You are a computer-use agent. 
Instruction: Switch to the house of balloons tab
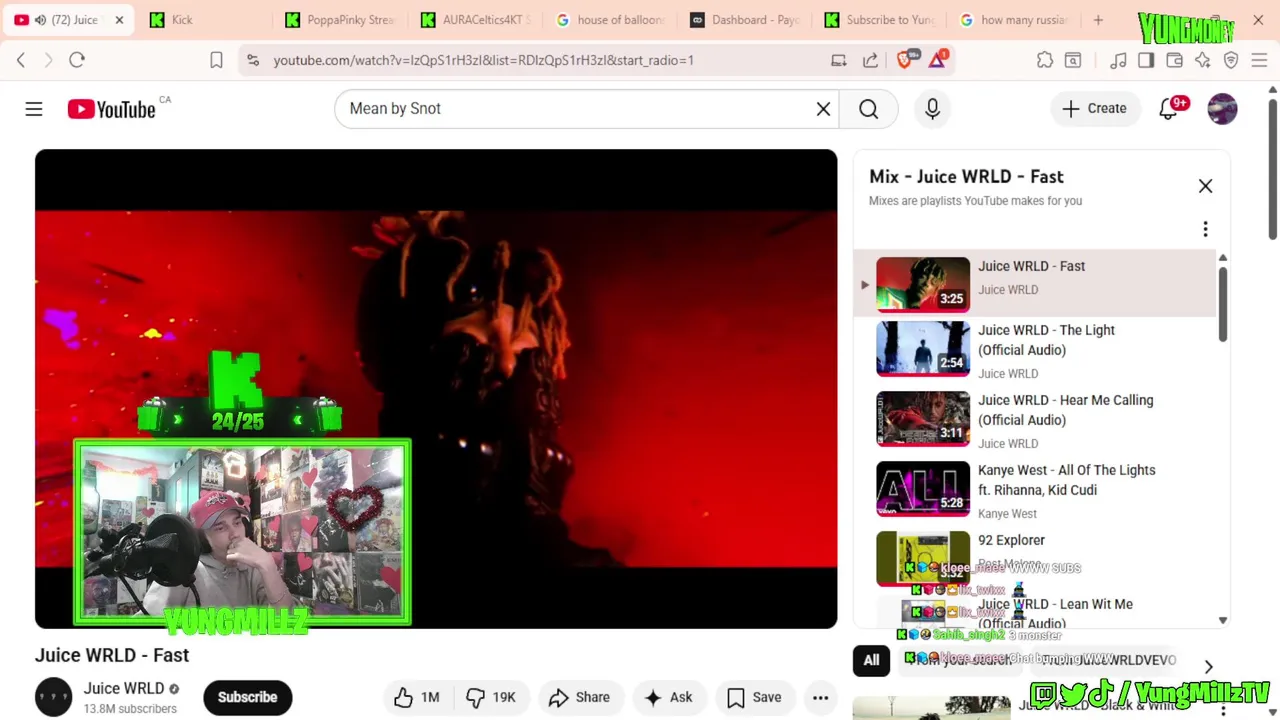coord(610,20)
